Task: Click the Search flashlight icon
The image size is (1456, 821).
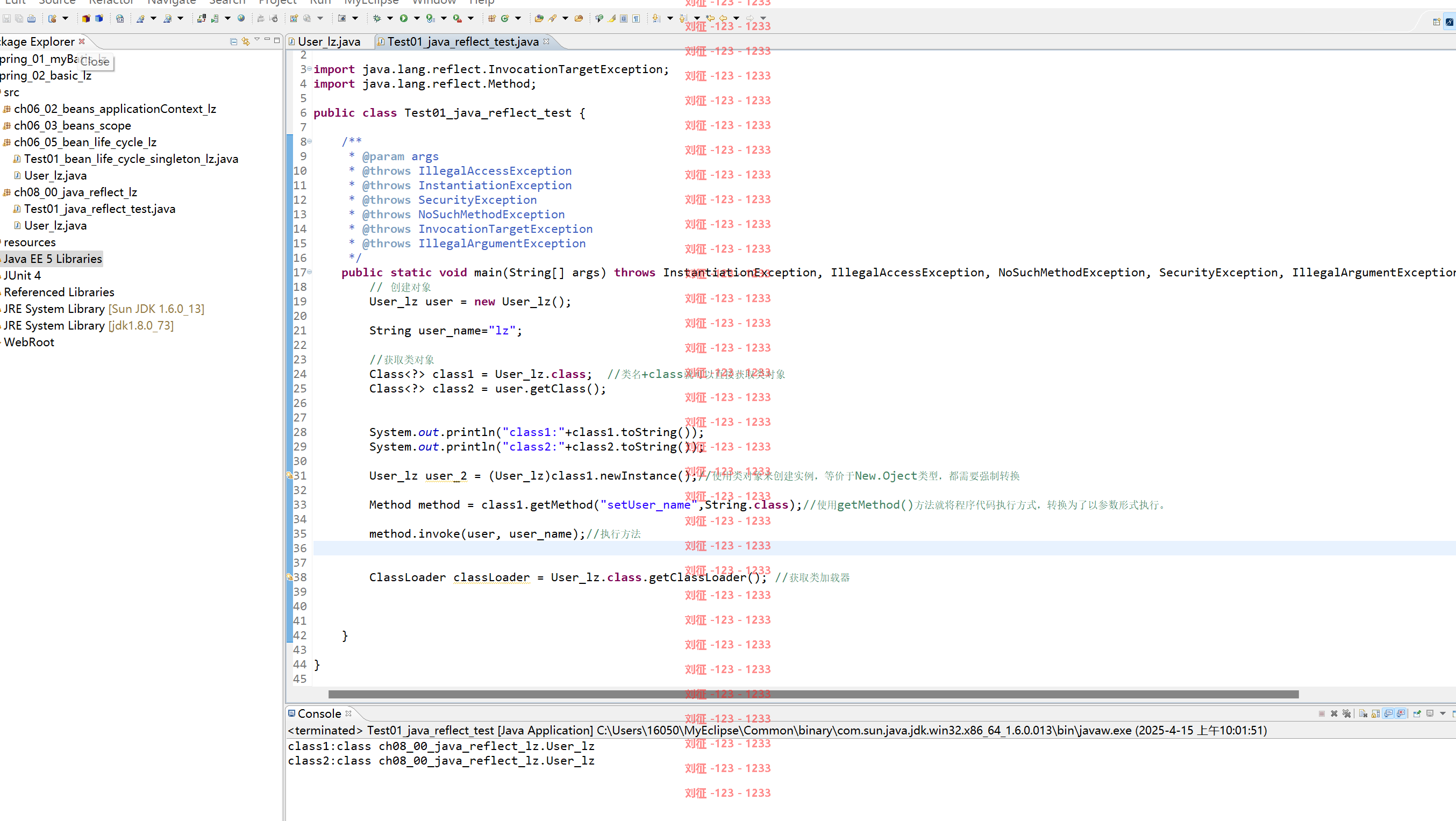Action: click(x=552, y=19)
